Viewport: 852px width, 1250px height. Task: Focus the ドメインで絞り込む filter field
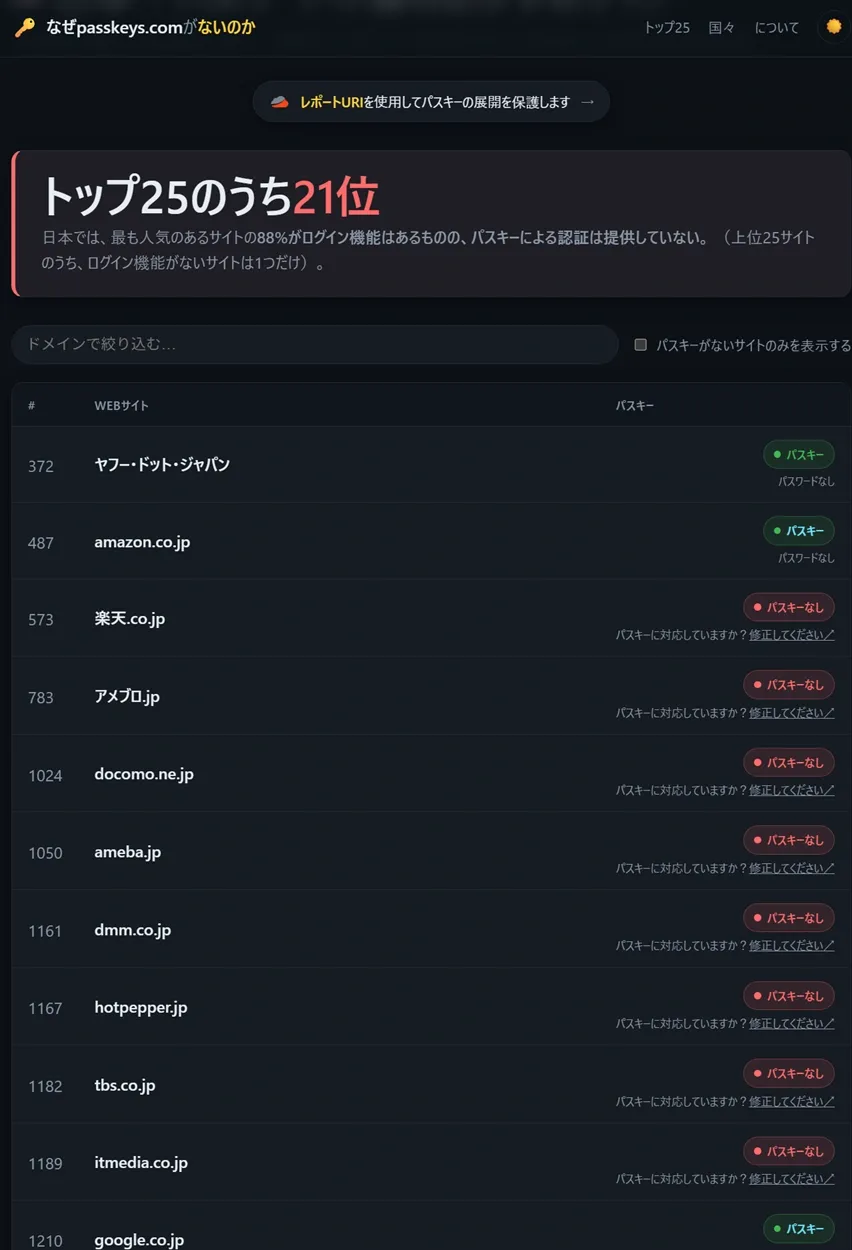(x=315, y=344)
